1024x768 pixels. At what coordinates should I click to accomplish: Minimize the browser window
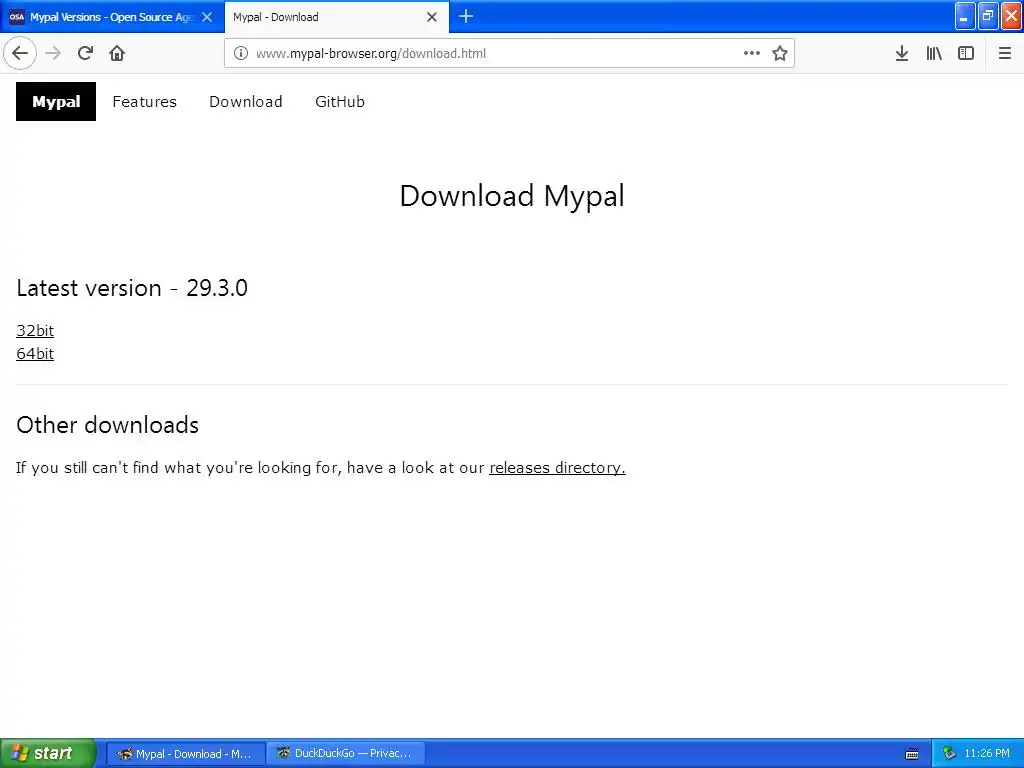point(965,16)
